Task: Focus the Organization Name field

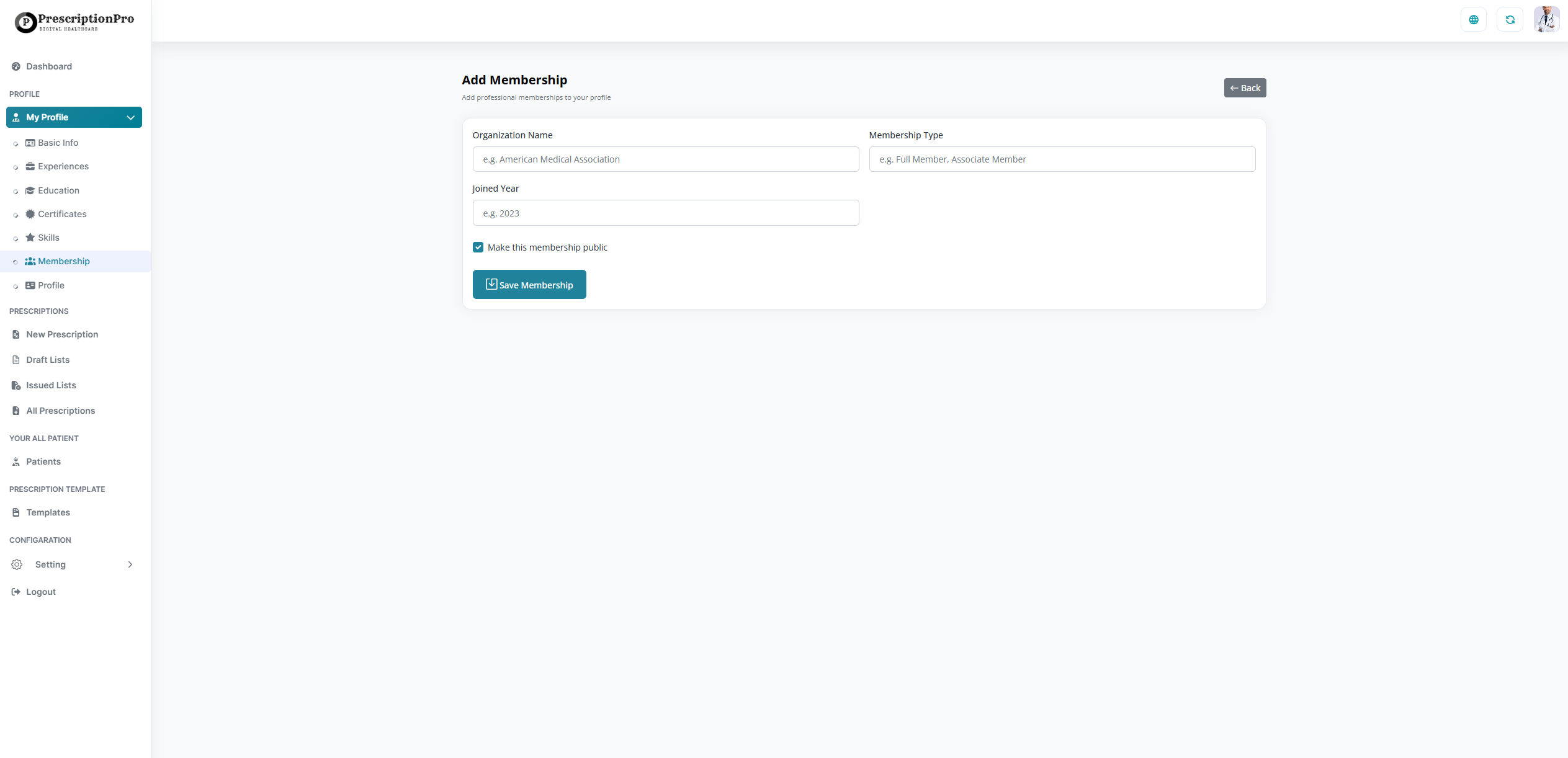Action: 665,159
